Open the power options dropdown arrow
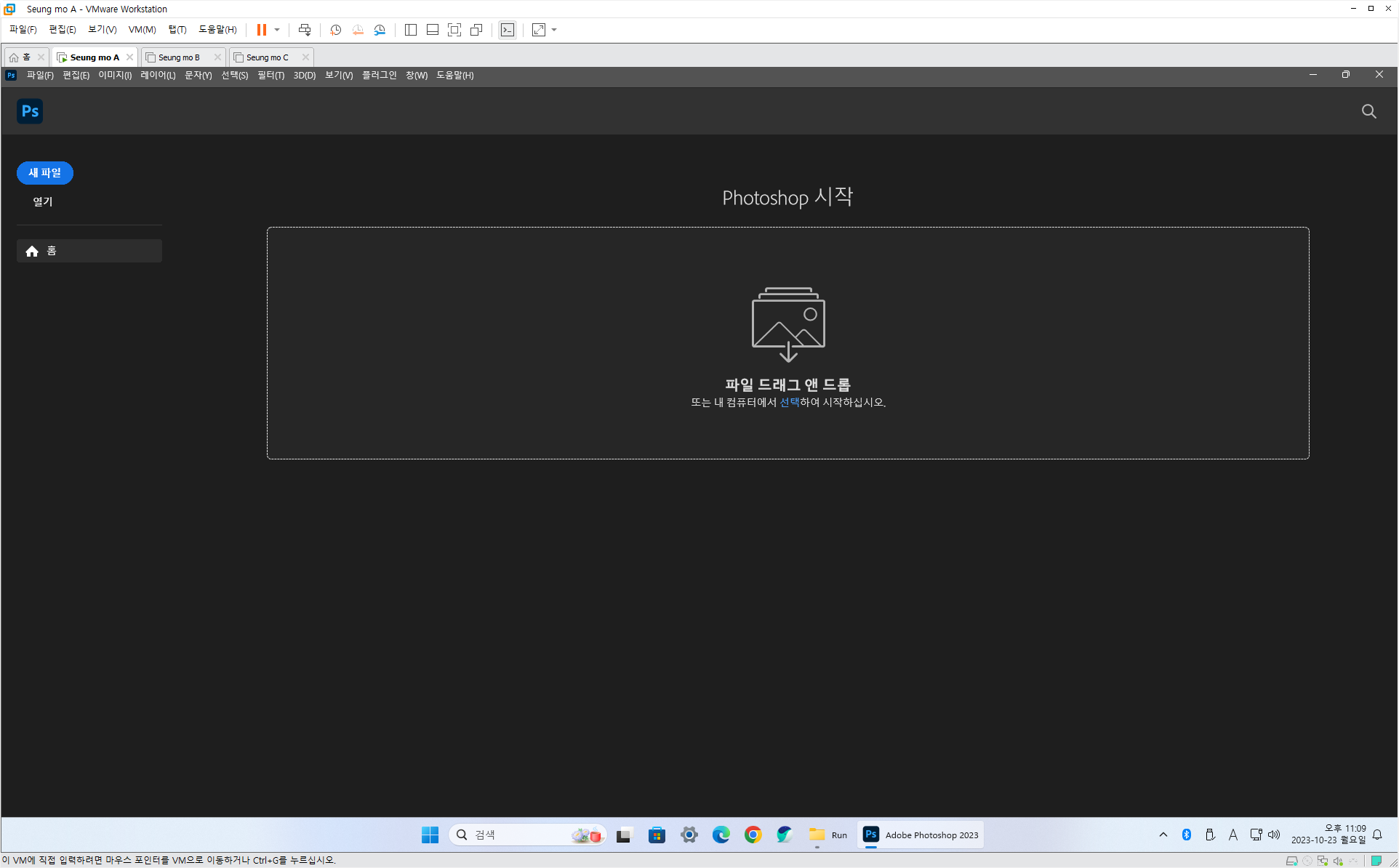 pyautogui.click(x=277, y=30)
